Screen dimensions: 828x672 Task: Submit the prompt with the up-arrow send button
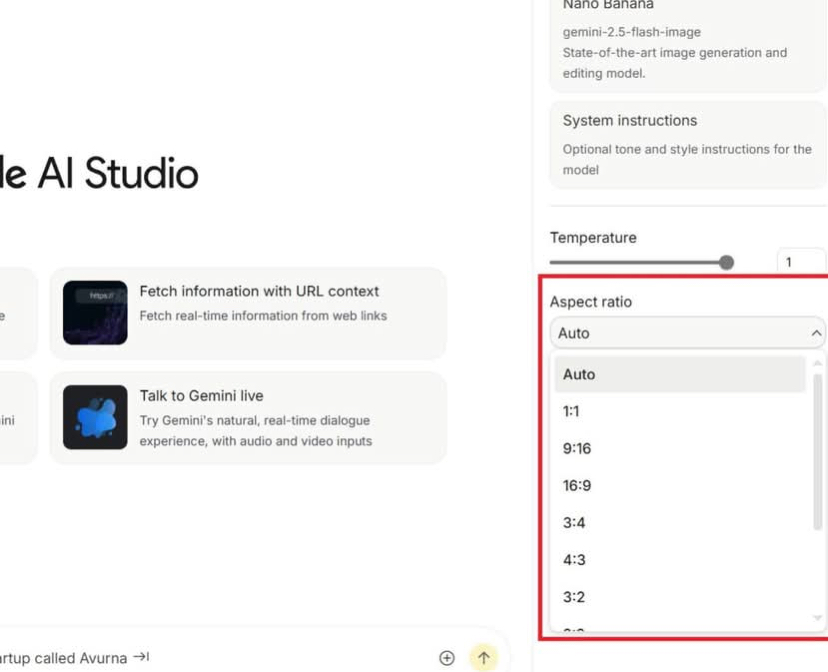click(484, 658)
